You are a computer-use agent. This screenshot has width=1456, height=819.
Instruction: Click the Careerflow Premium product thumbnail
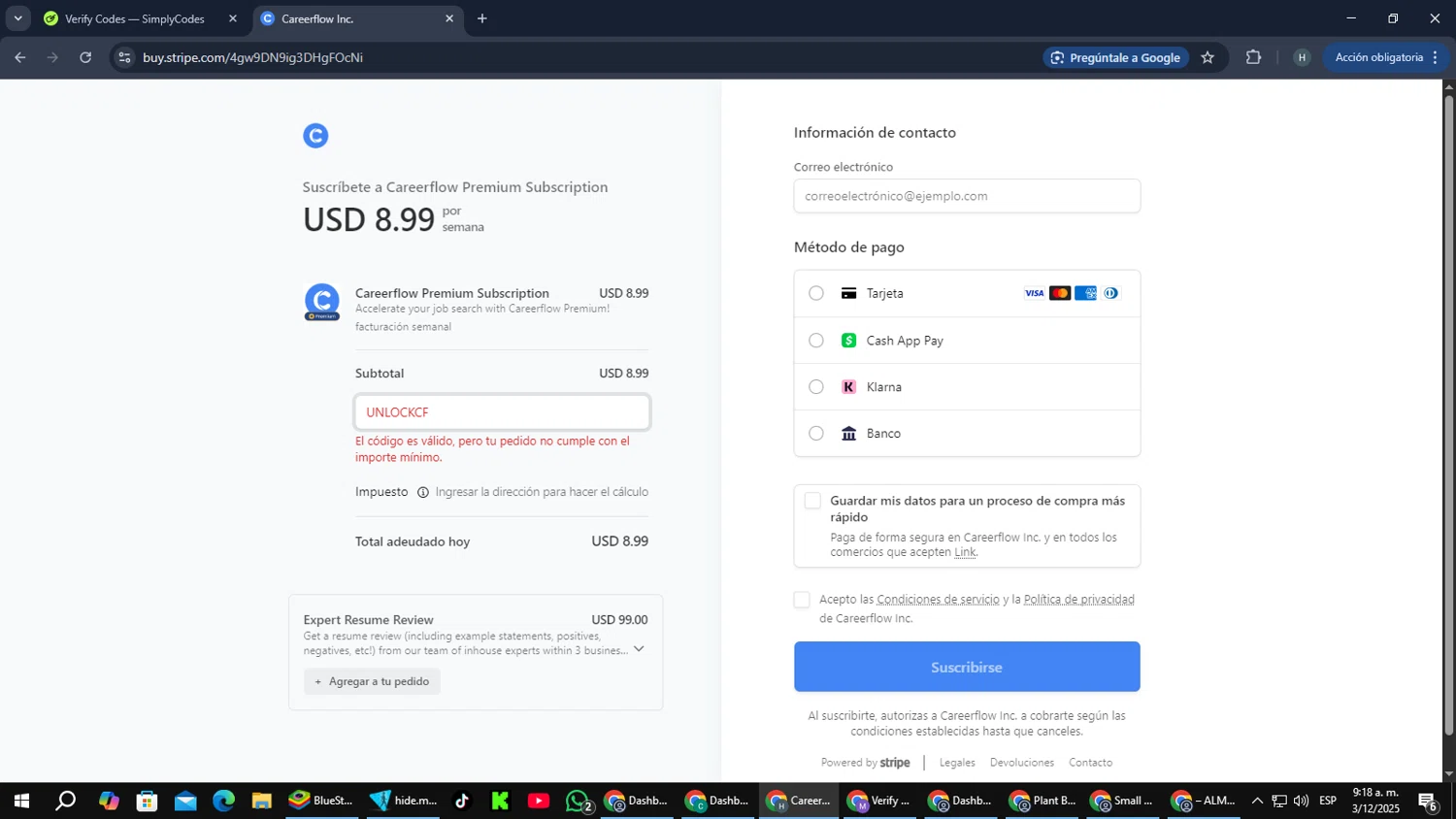point(322,302)
